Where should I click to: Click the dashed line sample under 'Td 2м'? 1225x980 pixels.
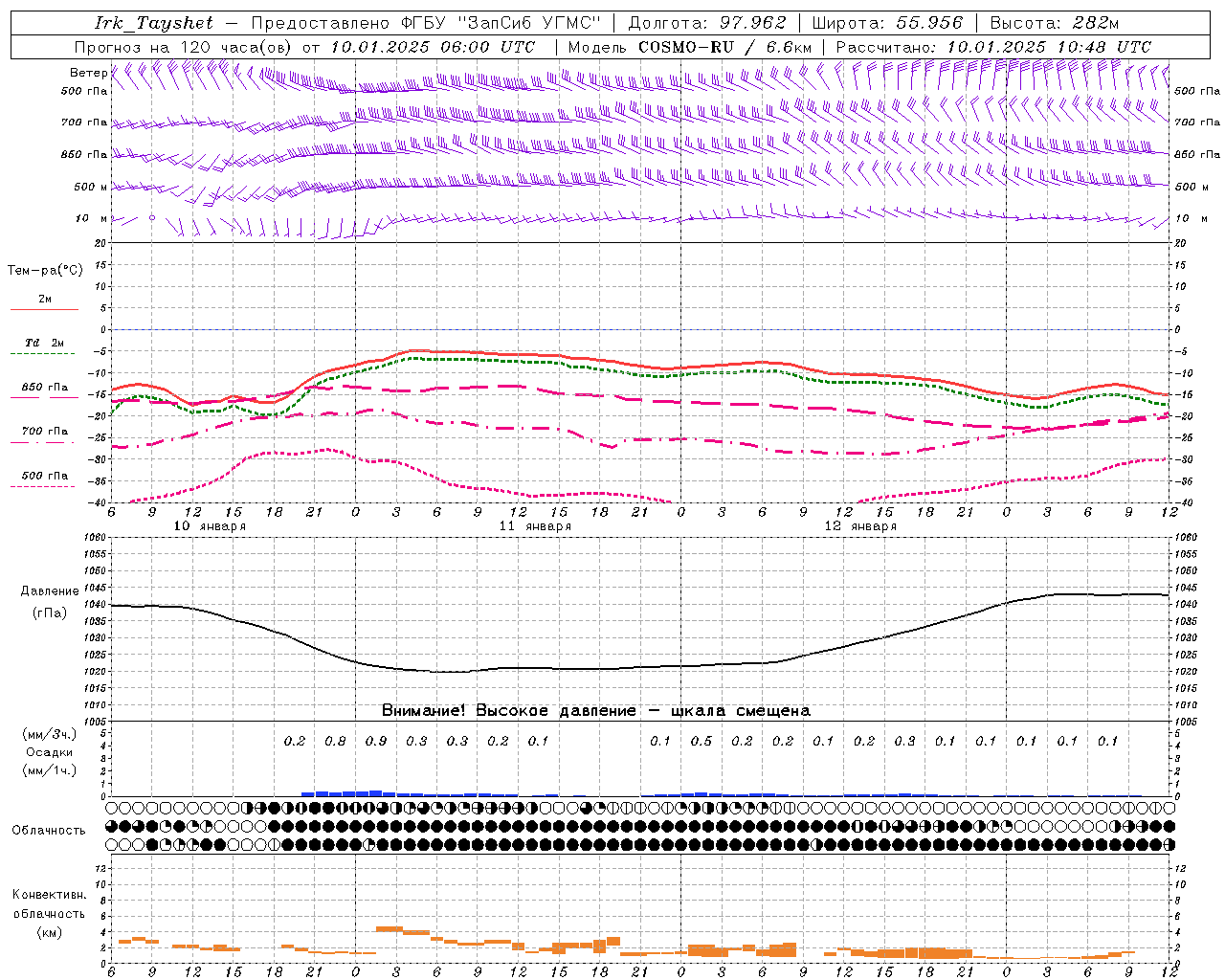tap(44, 354)
